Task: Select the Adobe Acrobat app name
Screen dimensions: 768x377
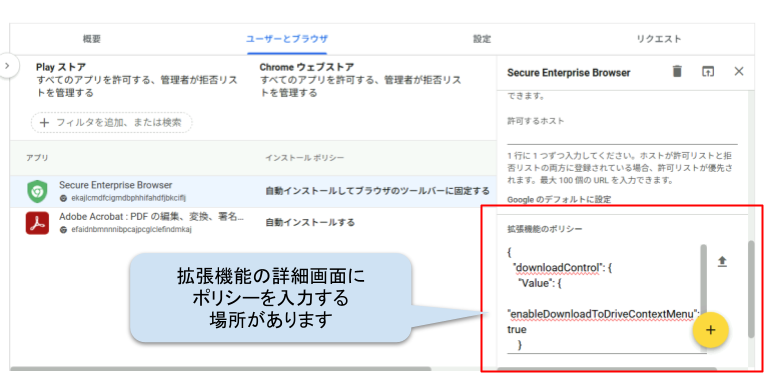Action: tap(151, 217)
